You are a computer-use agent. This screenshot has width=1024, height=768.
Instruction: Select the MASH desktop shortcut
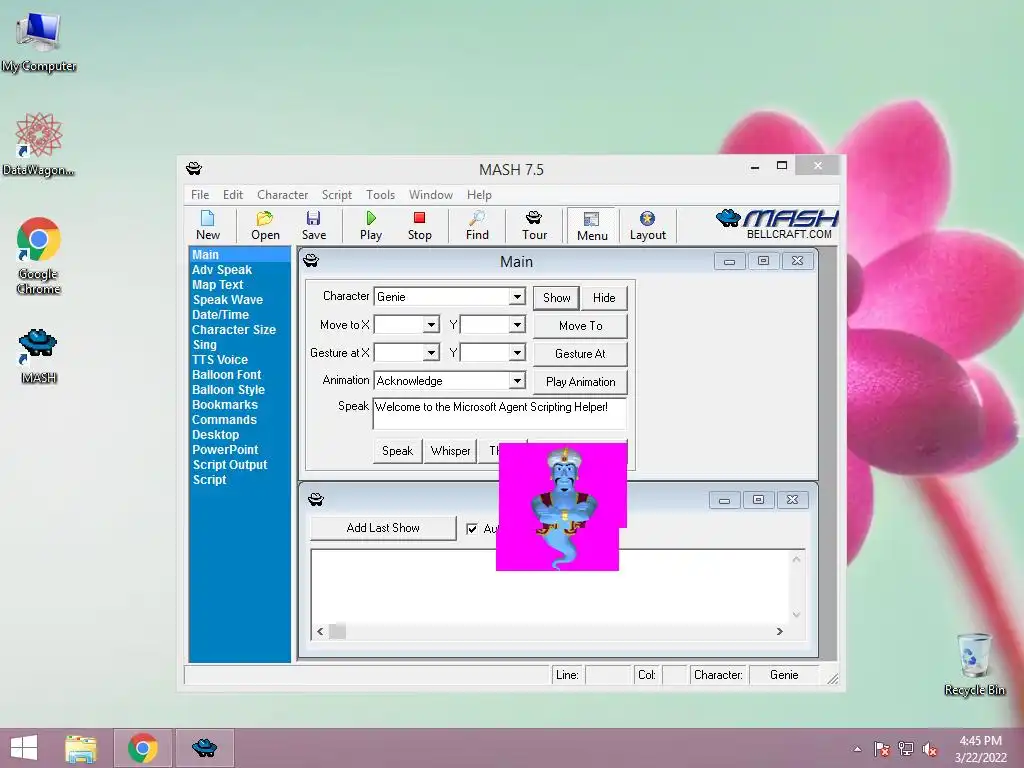pyautogui.click(x=39, y=356)
